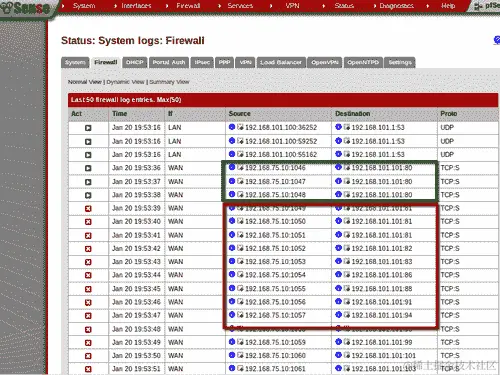
Task: Open the PPP logs tab
Action: pos(224,62)
